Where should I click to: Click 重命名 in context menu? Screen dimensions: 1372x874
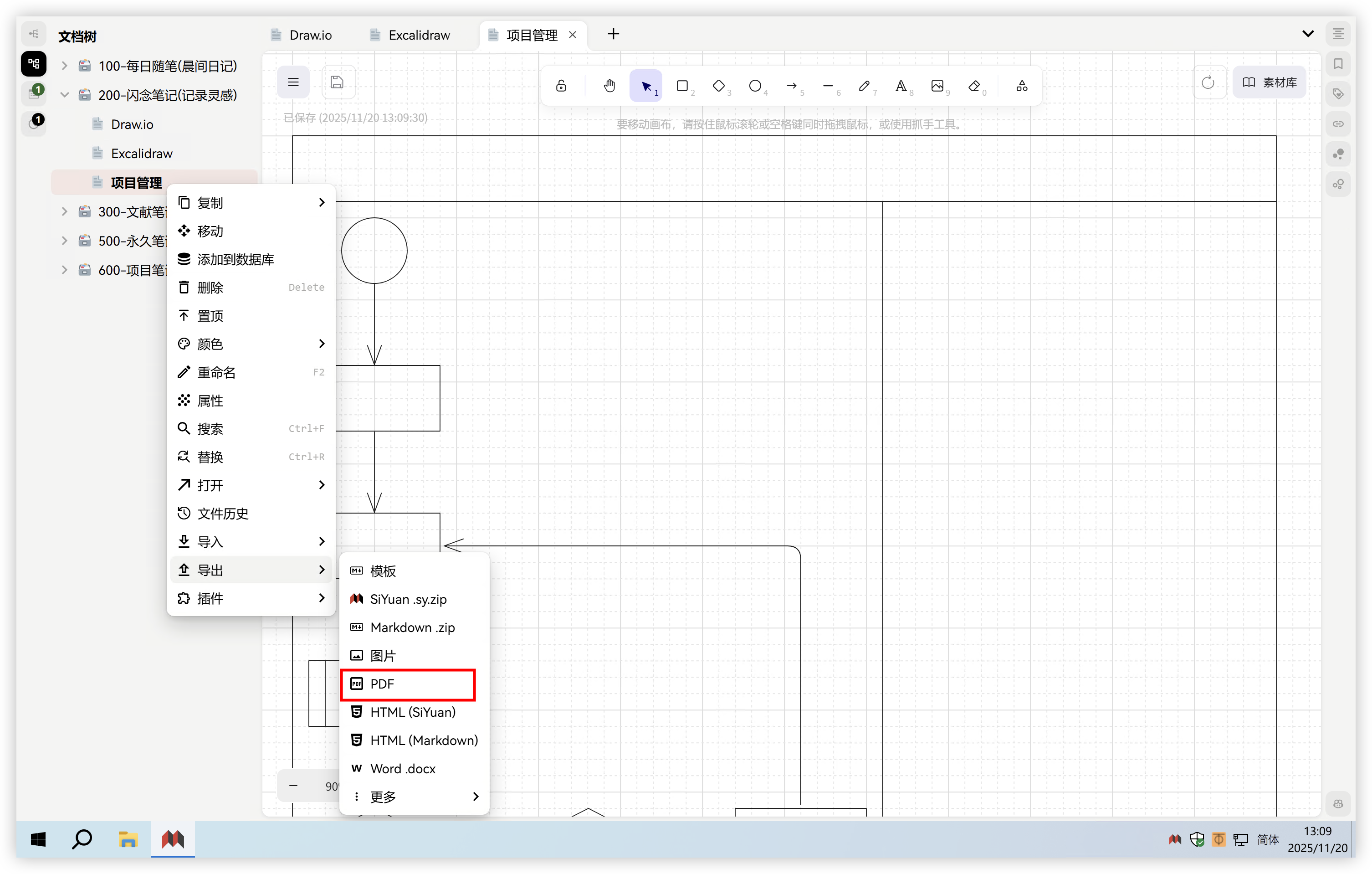click(x=216, y=372)
